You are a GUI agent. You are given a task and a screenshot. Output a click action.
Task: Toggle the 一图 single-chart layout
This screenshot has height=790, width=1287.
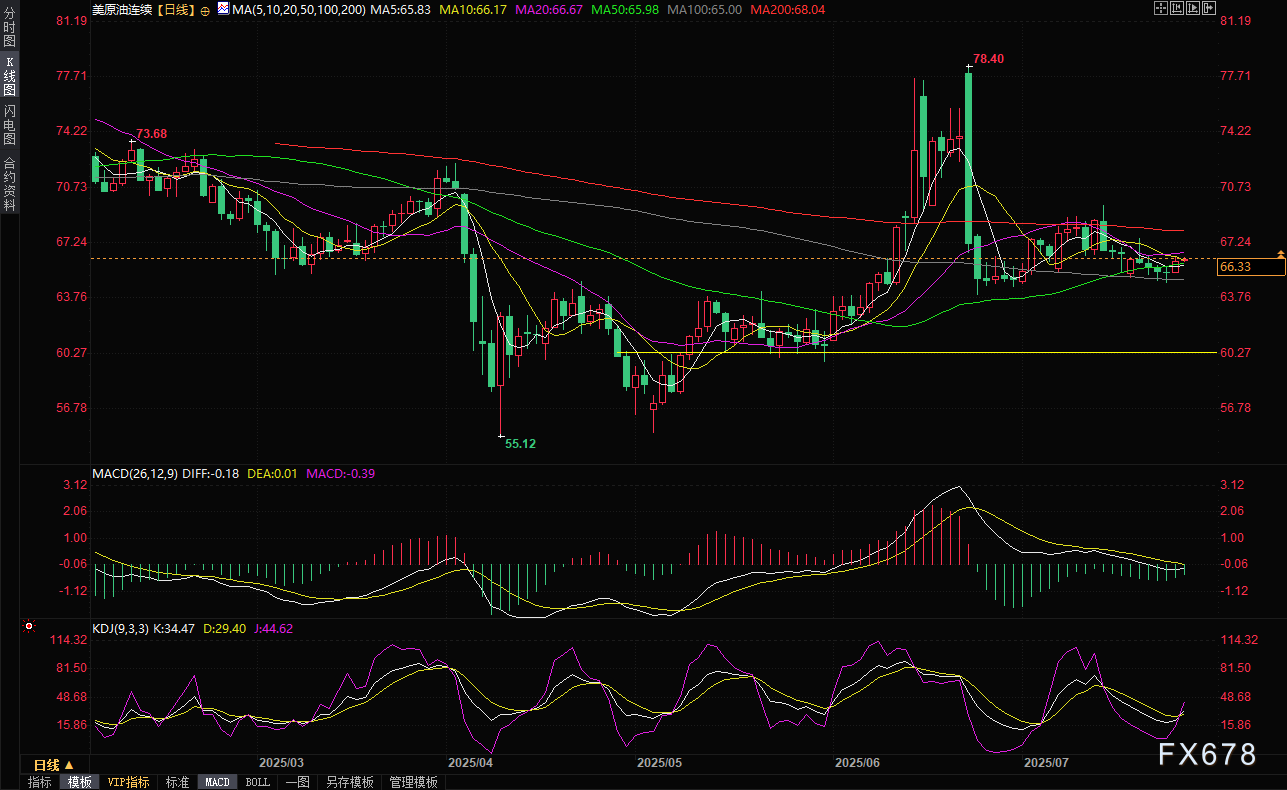click(x=297, y=782)
